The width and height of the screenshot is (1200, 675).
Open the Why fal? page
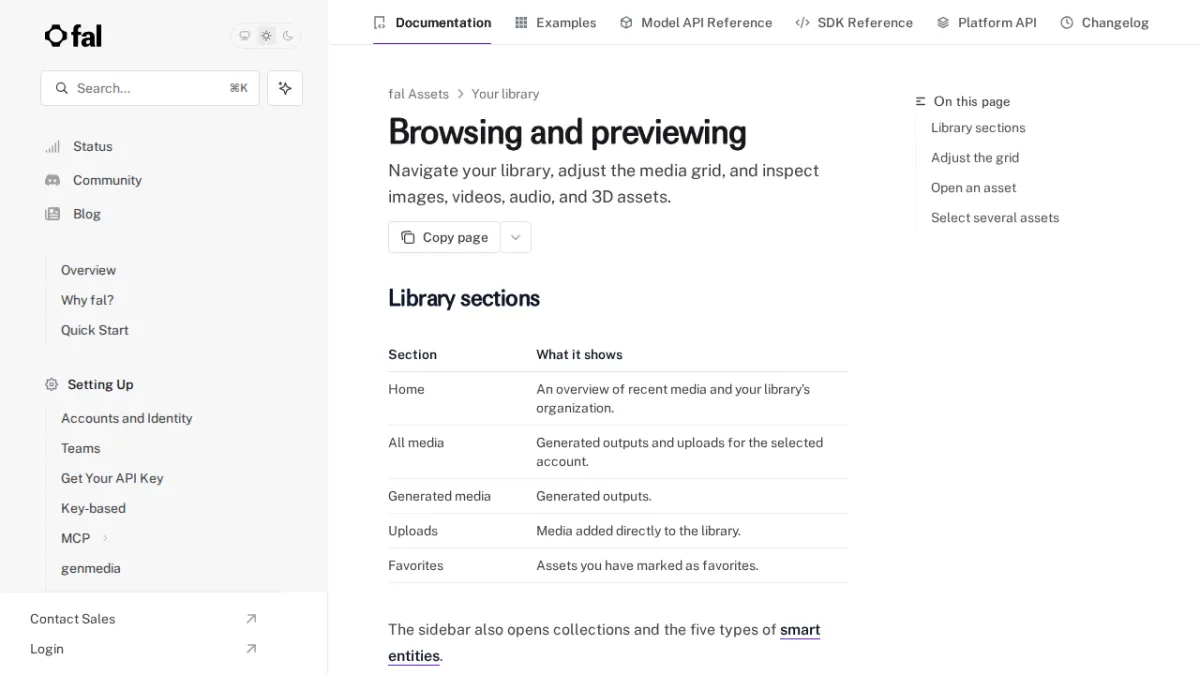click(x=87, y=300)
